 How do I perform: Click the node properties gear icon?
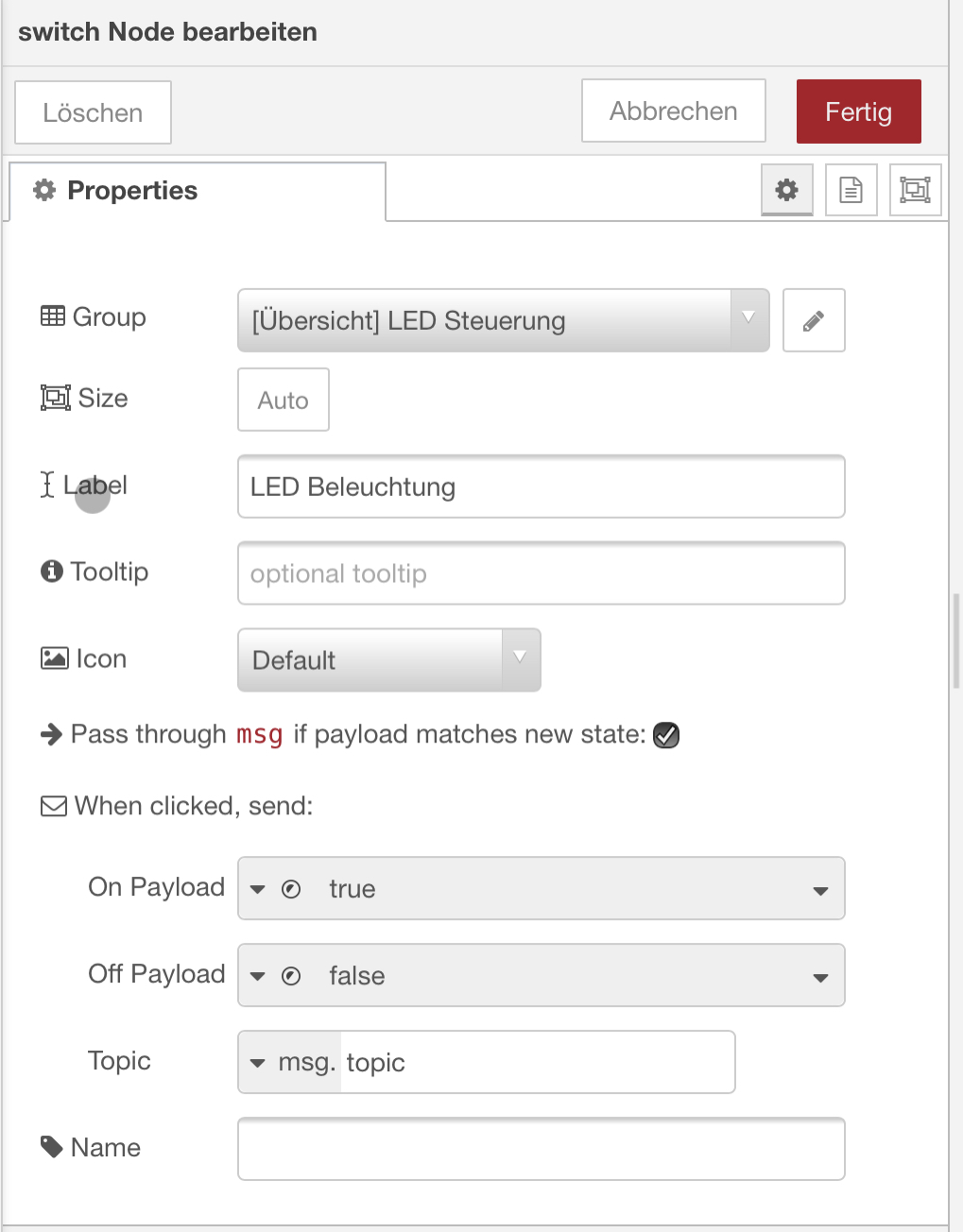786,190
